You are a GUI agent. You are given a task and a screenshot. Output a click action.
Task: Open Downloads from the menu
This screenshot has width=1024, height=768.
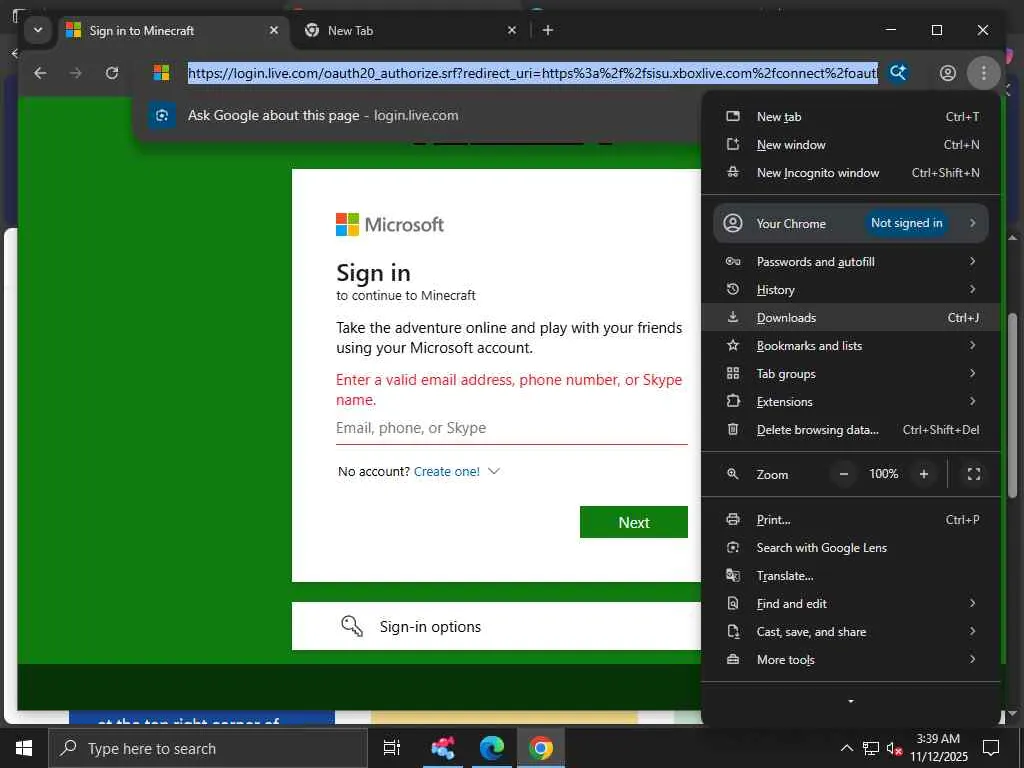pyautogui.click(x=851, y=318)
